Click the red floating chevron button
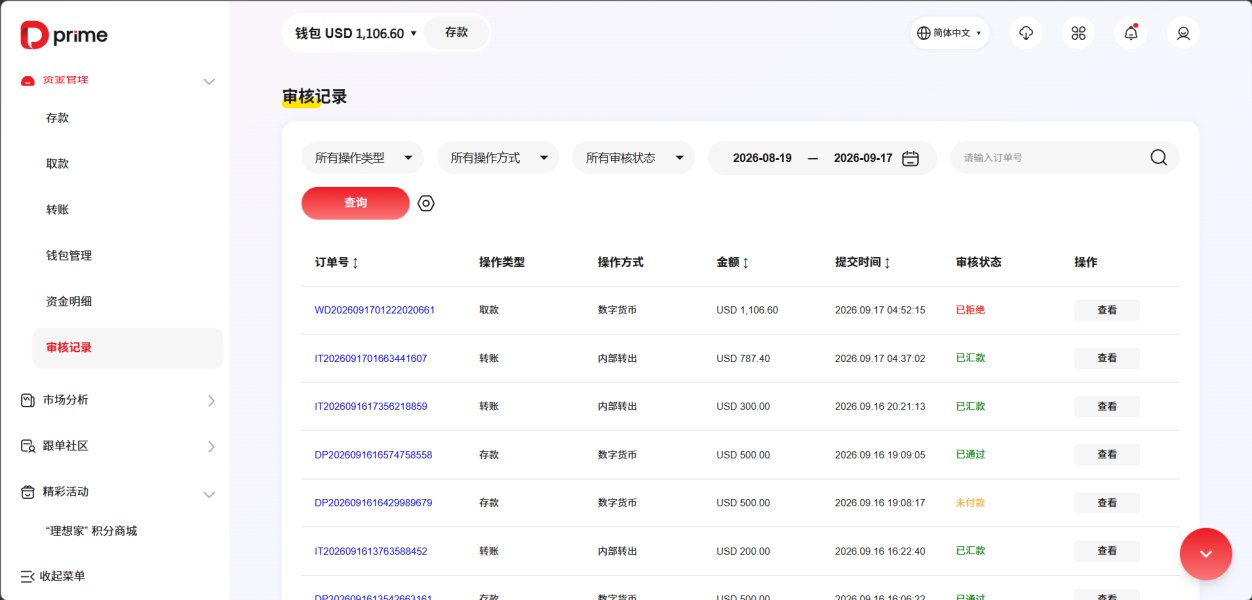This screenshot has height=600, width=1252. pos(1206,554)
